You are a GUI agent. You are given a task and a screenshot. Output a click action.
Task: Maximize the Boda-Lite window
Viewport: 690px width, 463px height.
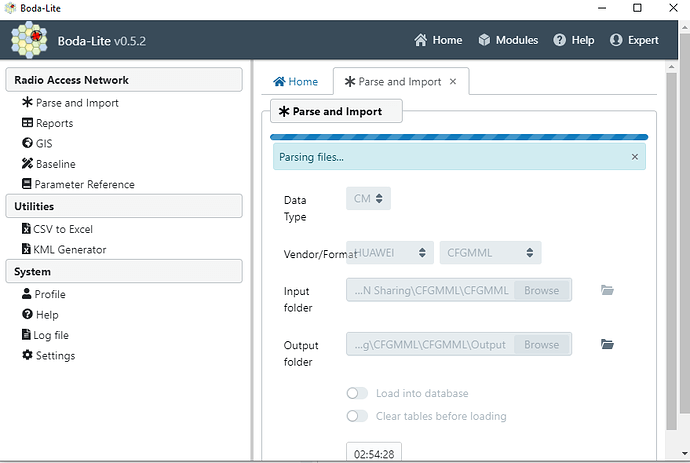[x=637, y=8]
